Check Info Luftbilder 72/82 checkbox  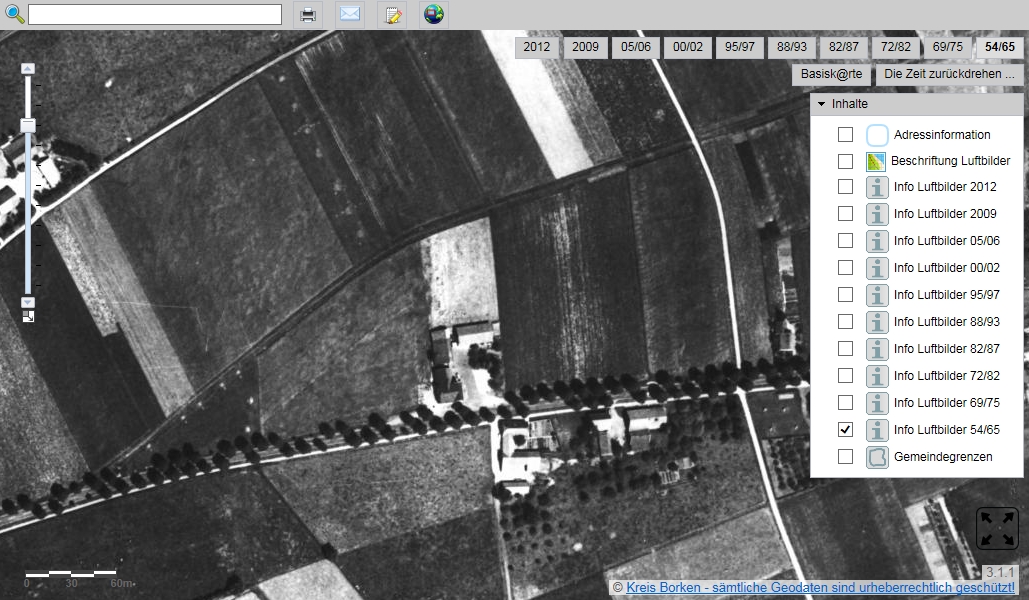tap(845, 375)
